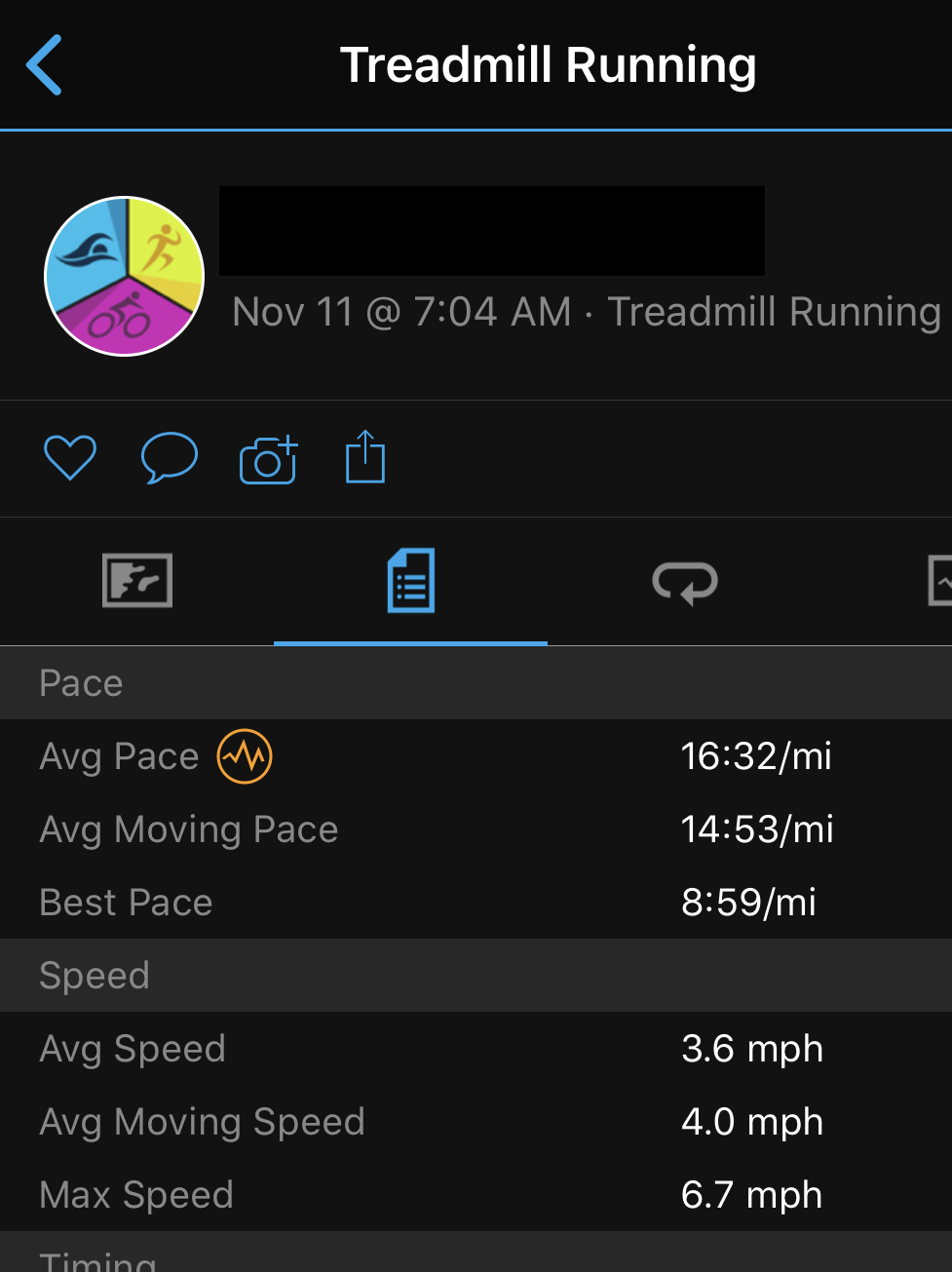The height and width of the screenshot is (1272, 952).
Task: Select the Best Pace 8:59/mi value
Action: [x=748, y=903]
